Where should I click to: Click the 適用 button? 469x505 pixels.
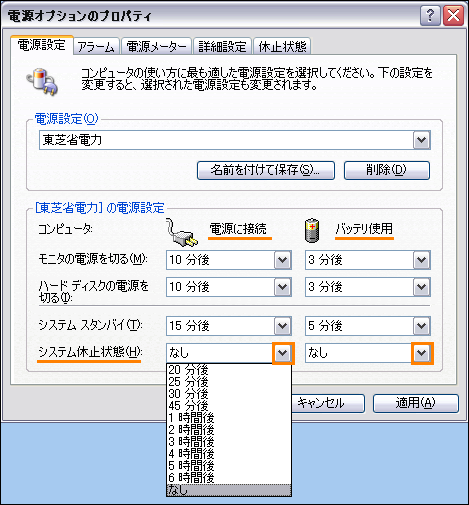(x=416, y=403)
